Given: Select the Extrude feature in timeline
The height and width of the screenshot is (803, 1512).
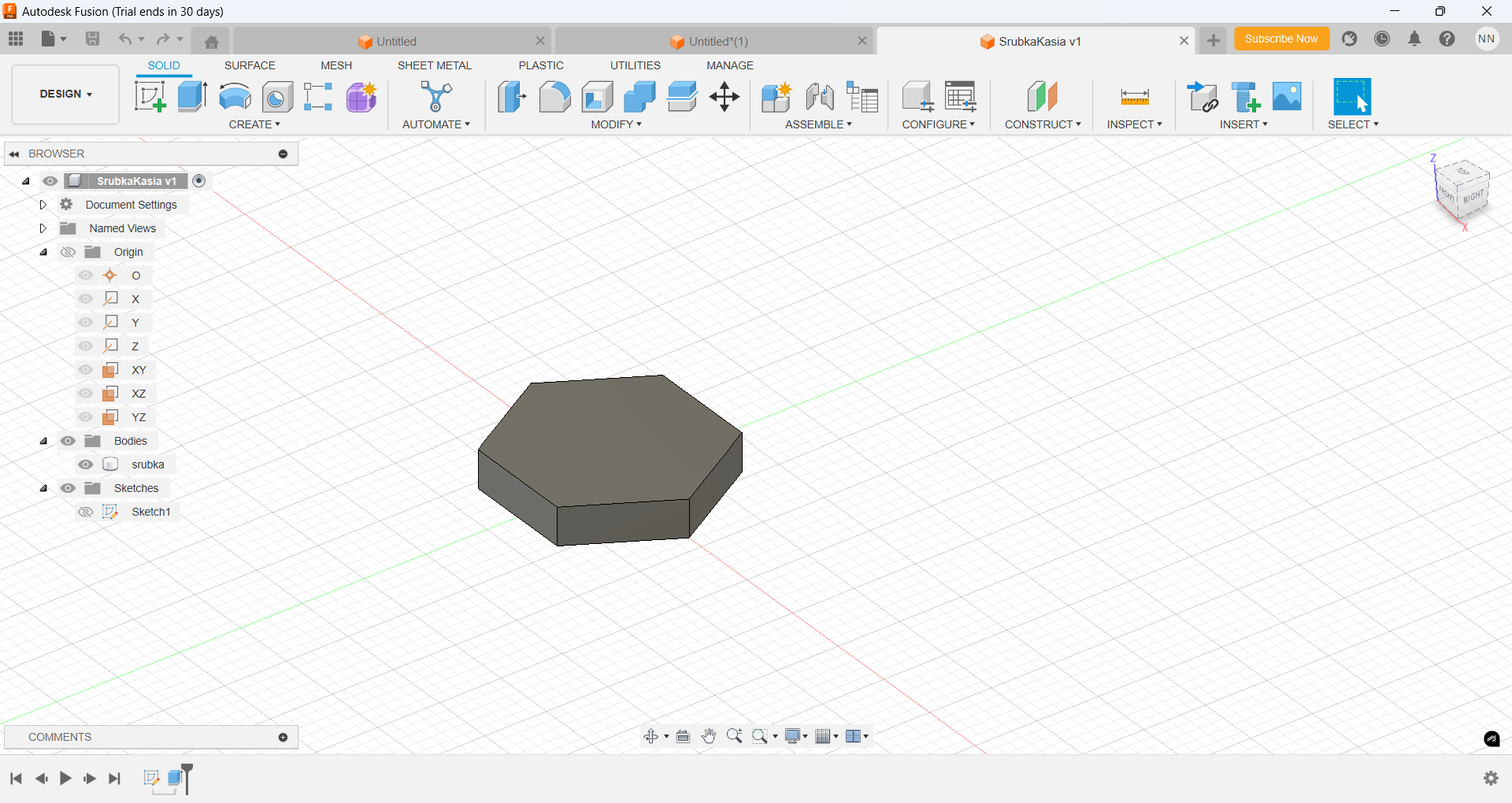Looking at the screenshot, I should pyautogui.click(x=176, y=778).
